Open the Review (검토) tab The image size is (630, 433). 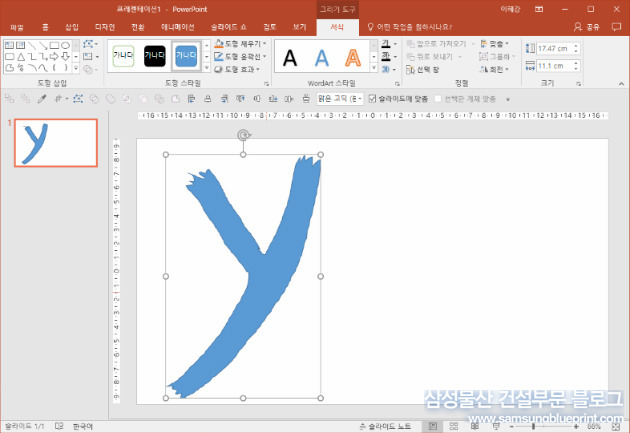point(270,27)
